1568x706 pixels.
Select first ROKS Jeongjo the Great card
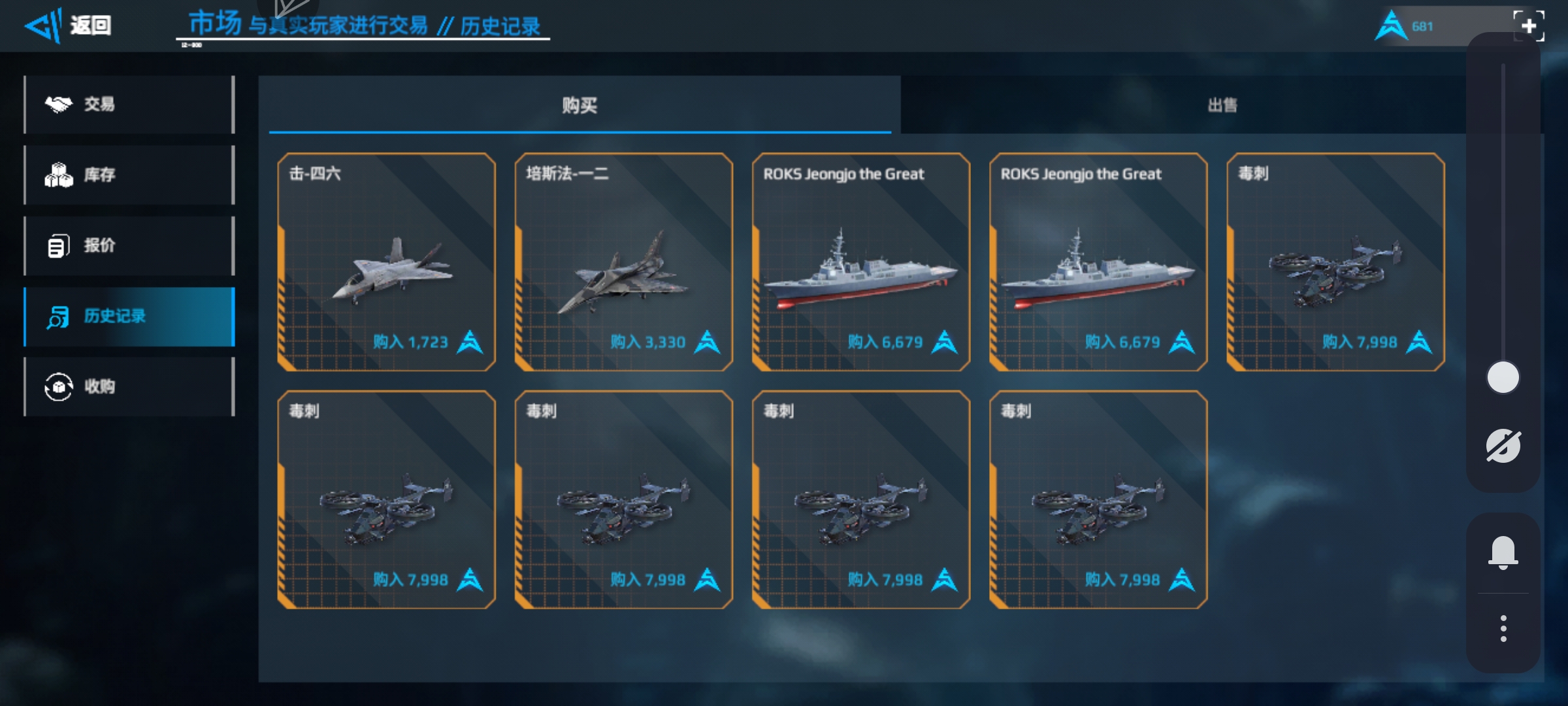click(861, 262)
